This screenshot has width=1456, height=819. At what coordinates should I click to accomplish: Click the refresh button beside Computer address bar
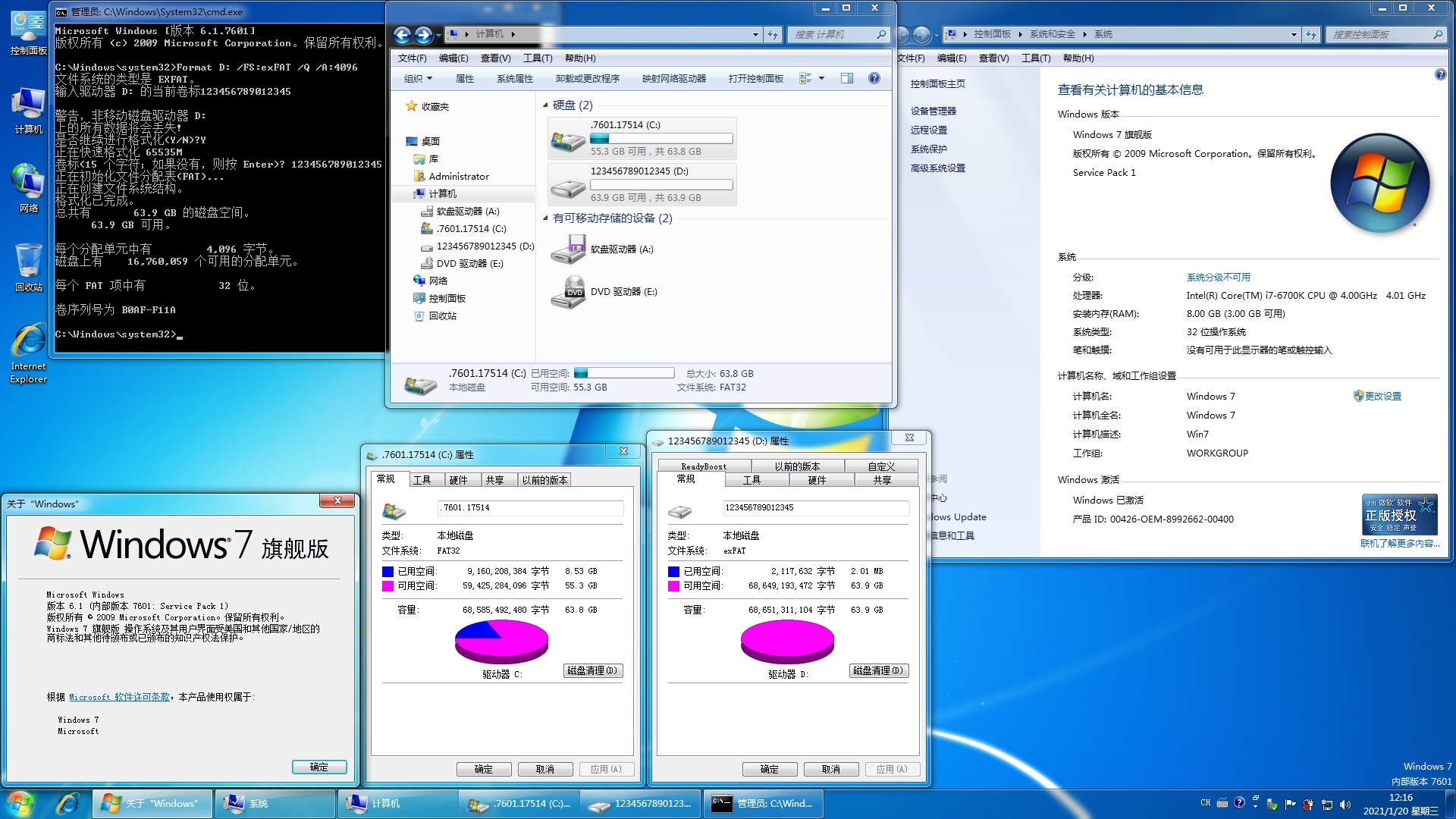[773, 34]
